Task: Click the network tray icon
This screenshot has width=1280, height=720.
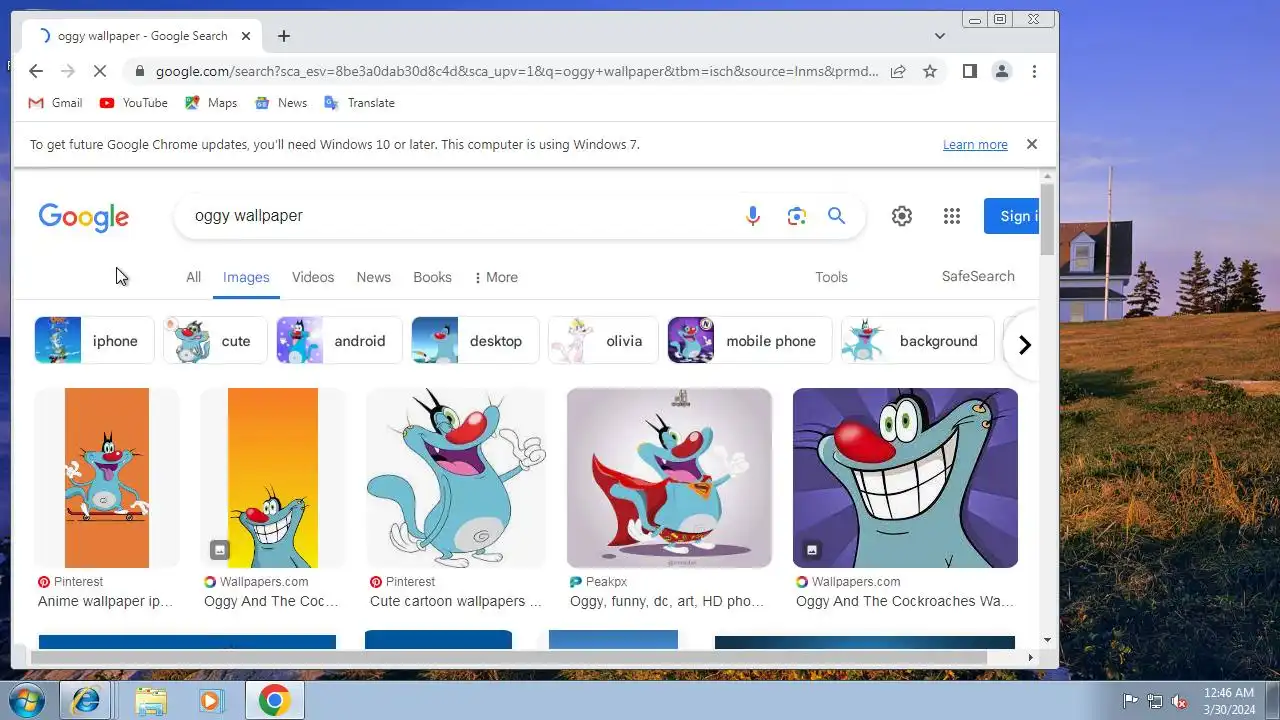Action: (x=1155, y=701)
